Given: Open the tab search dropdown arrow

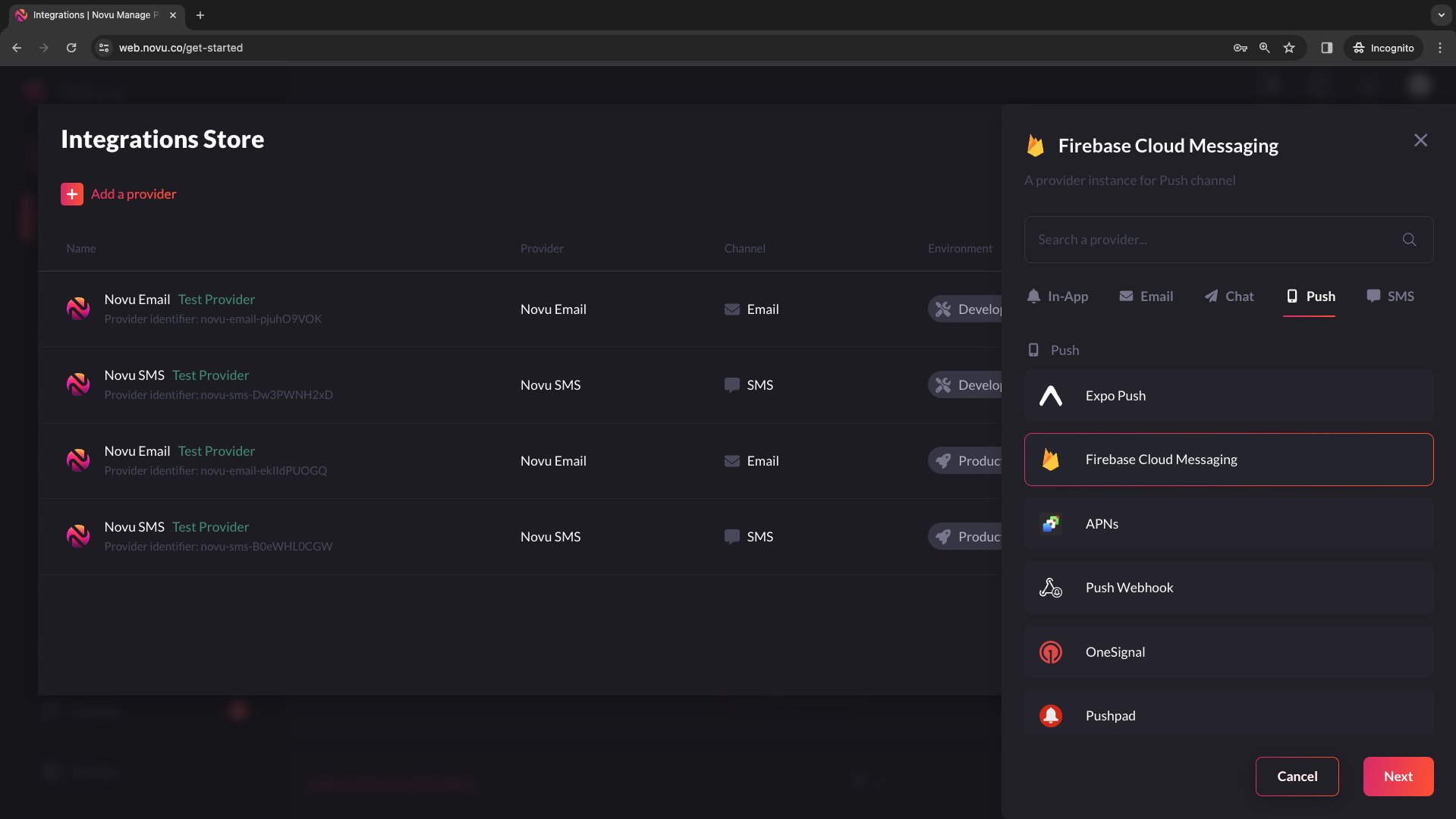Looking at the screenshot, I should coord(1441,15).
